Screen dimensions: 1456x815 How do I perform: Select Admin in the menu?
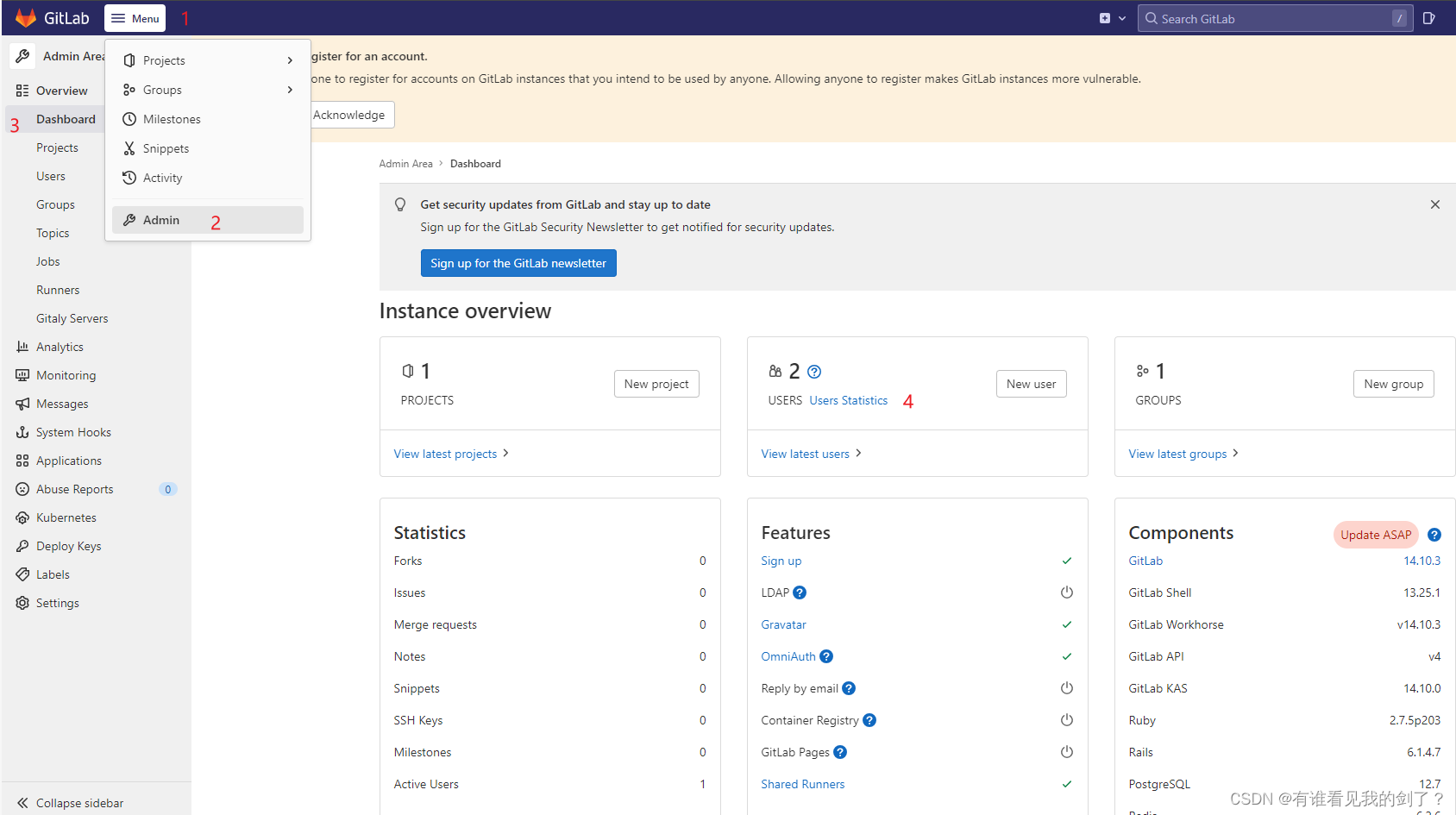[x=208, y=220]
